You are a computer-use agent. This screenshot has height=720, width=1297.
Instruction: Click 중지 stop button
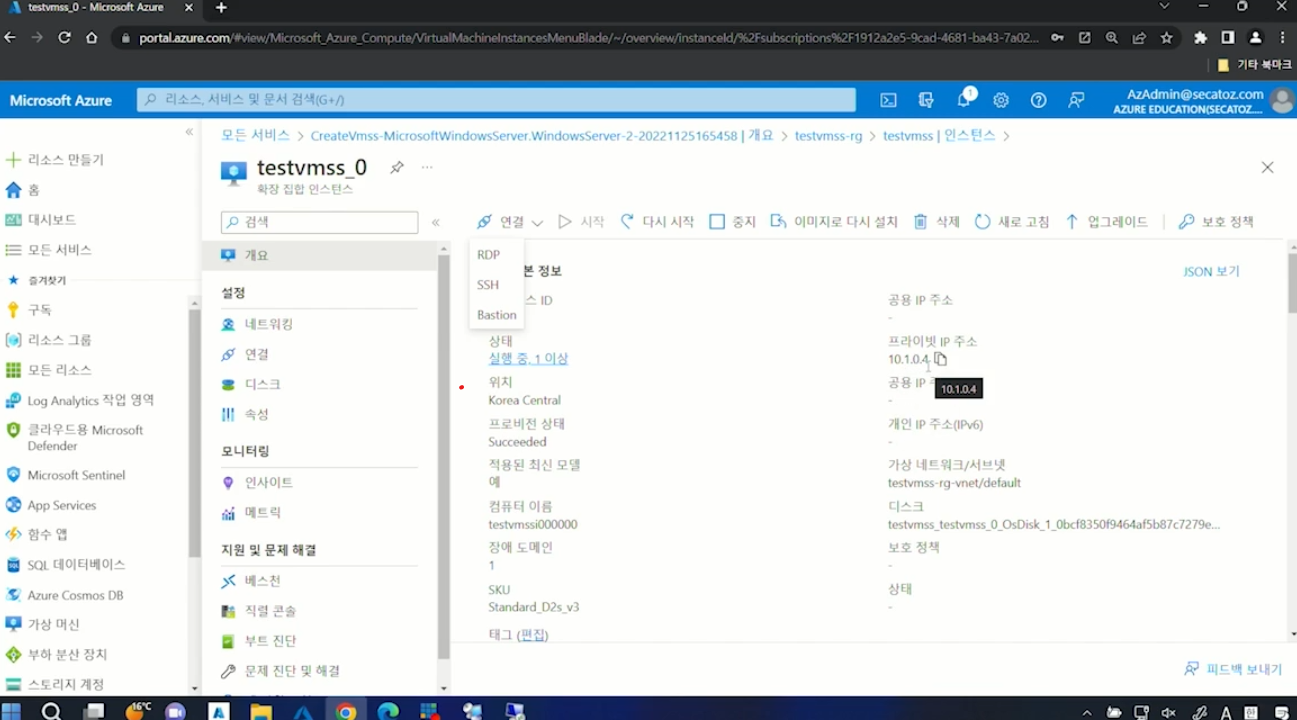coord(732,222)
